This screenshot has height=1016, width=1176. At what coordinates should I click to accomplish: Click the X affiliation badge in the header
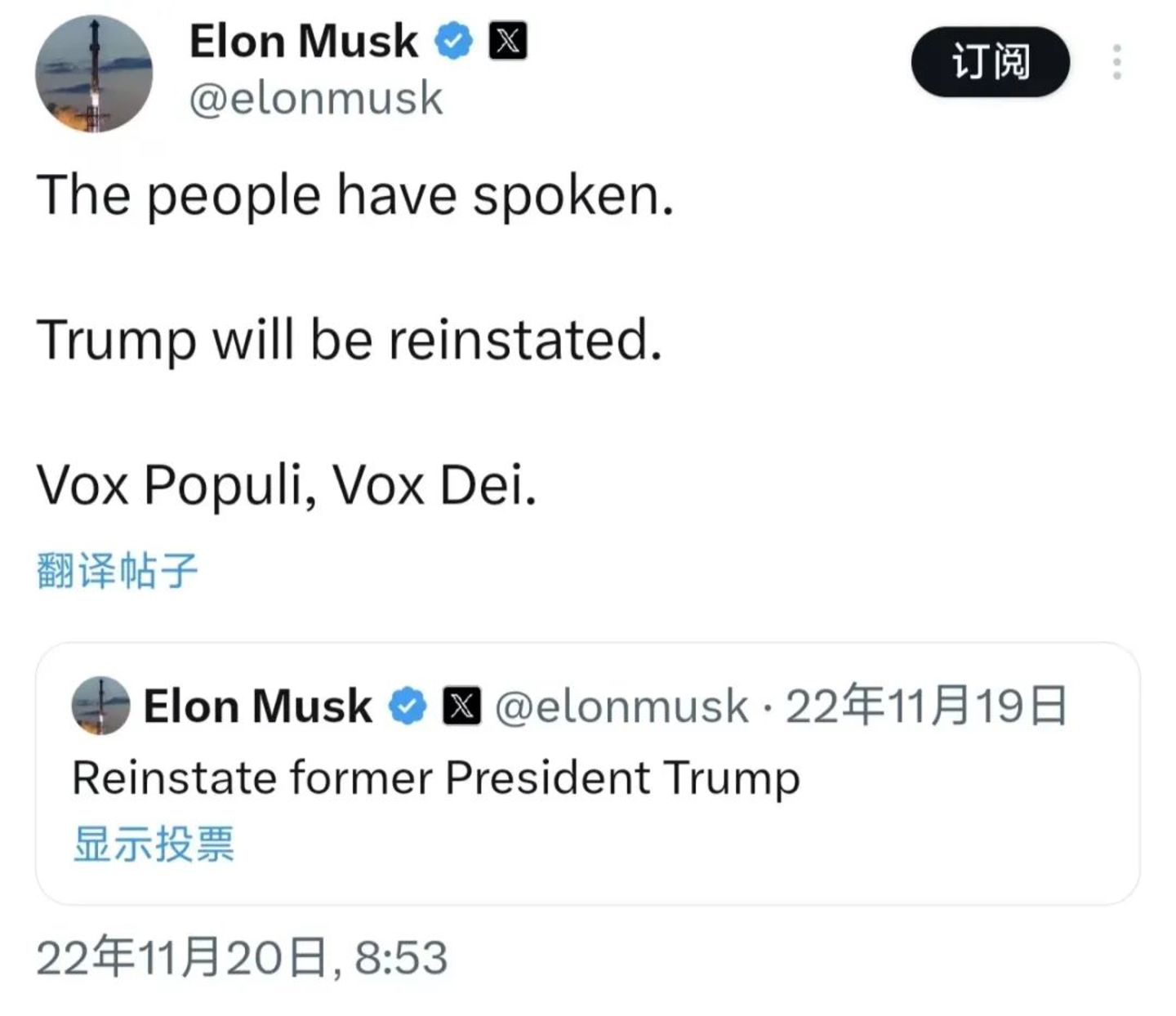507,41
